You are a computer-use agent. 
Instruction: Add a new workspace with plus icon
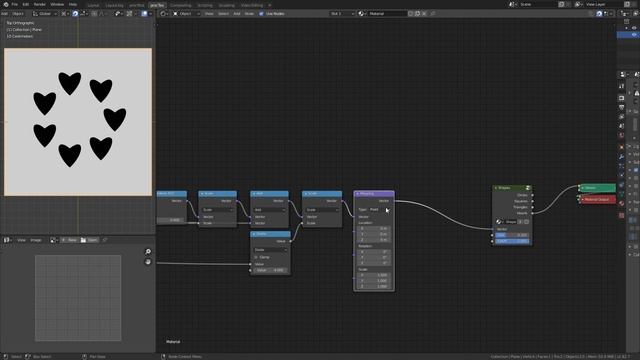[269, 5]
